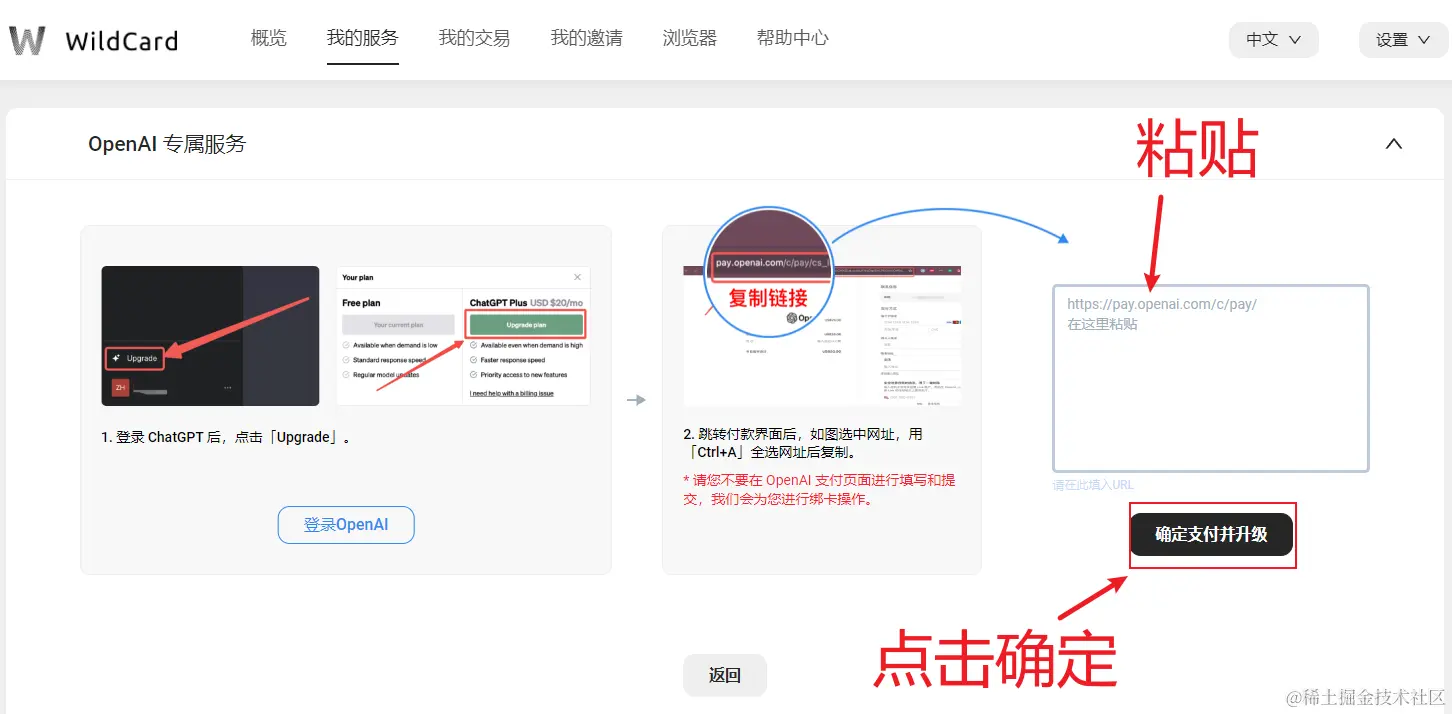Click the step 1 登录 ChatGPT instruction text
The image size is (1452, 714).
226,438
